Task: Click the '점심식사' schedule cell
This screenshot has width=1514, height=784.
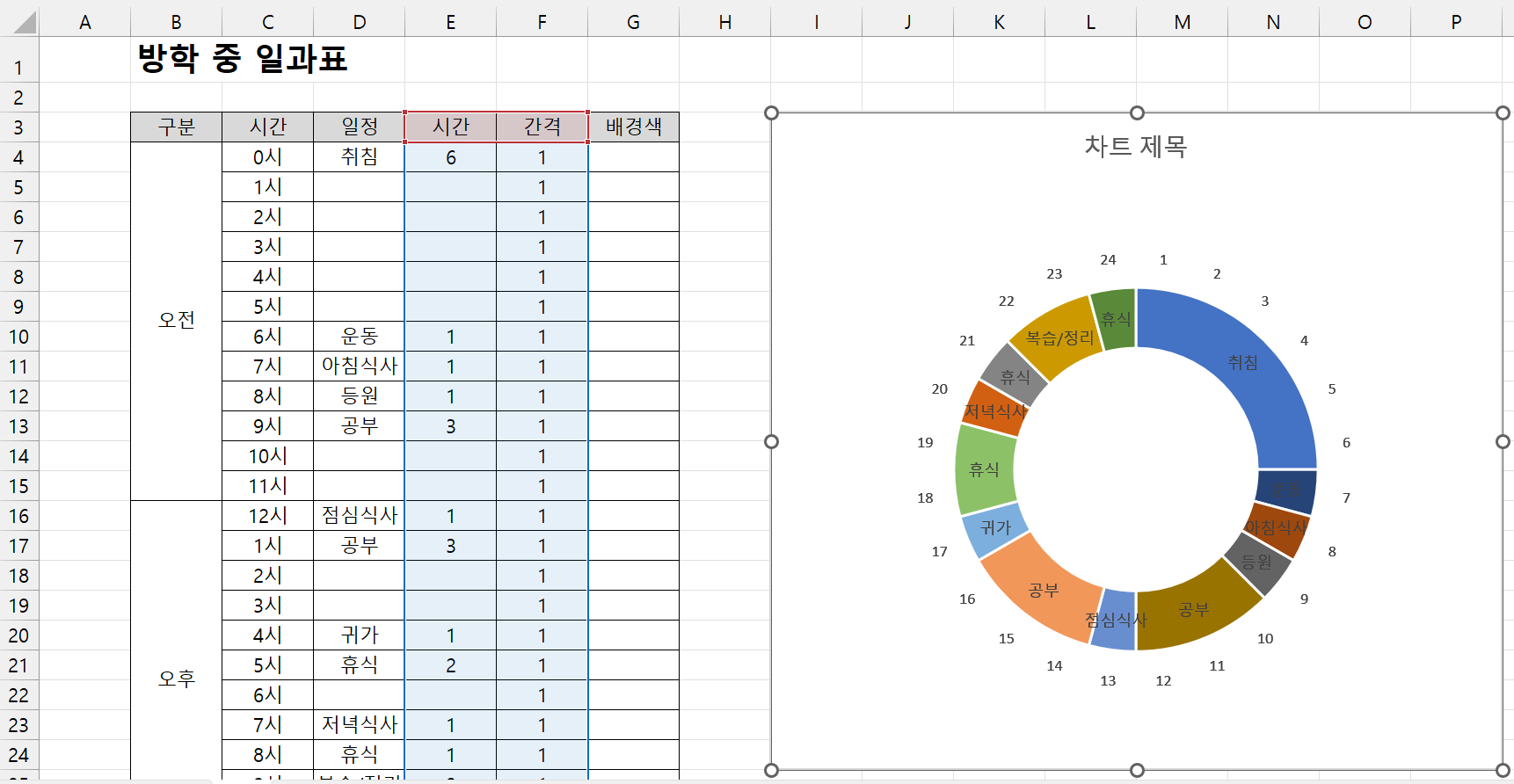Action: [x=360, y=516]
